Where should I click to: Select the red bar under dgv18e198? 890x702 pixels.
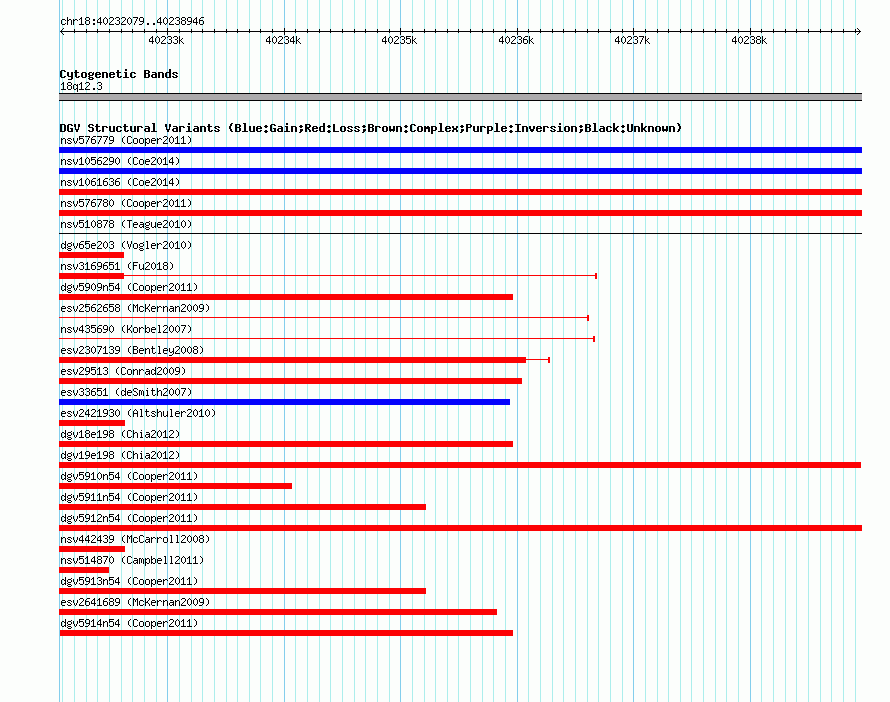tap(286, 444)
